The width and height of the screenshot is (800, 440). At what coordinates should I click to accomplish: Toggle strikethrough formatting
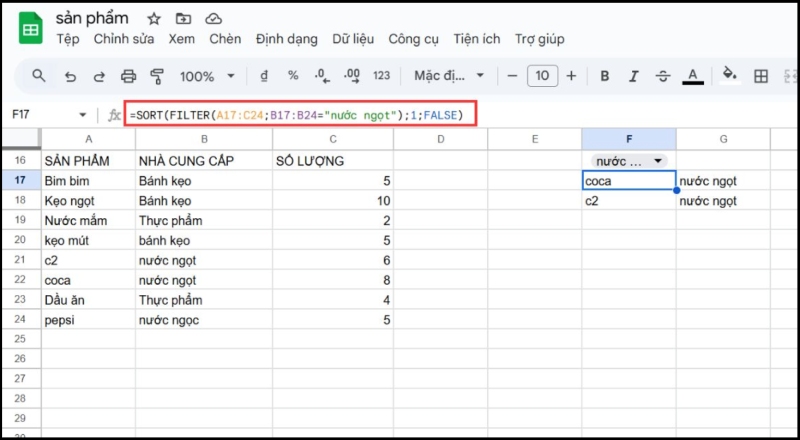pyautogui.click(x=663, y=77)
